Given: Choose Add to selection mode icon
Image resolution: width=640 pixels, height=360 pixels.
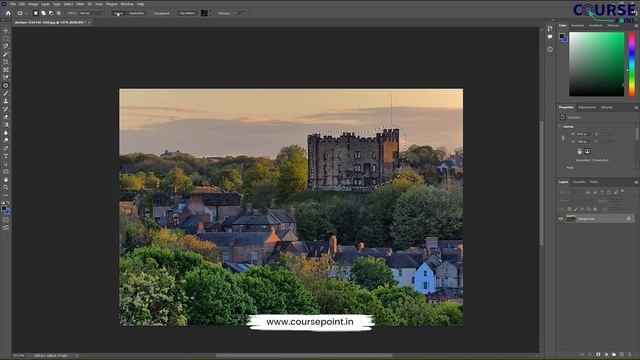Looking at the screenshot, I should (x=43, y=13).
